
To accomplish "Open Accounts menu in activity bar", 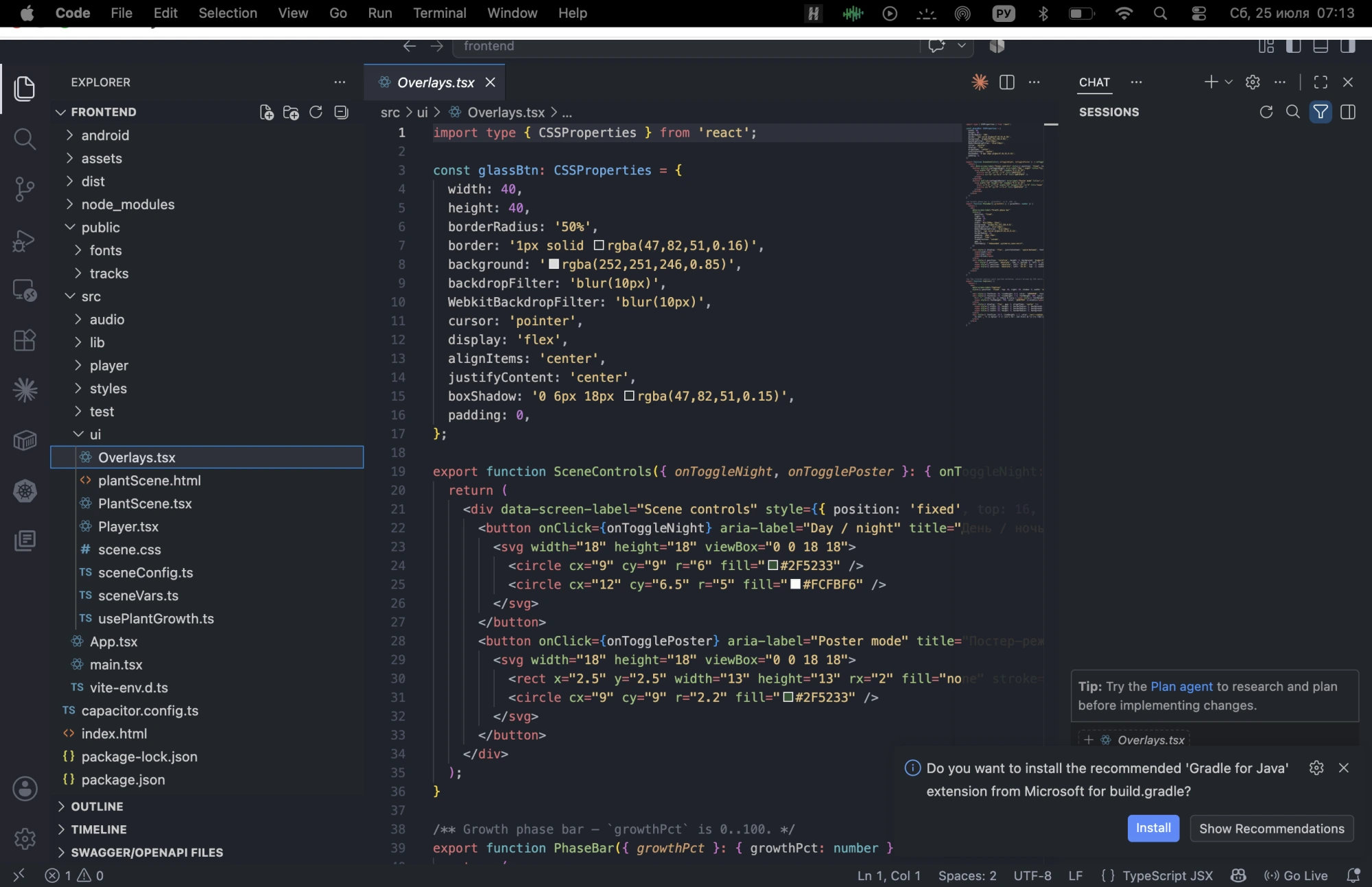I will (25, 788).
